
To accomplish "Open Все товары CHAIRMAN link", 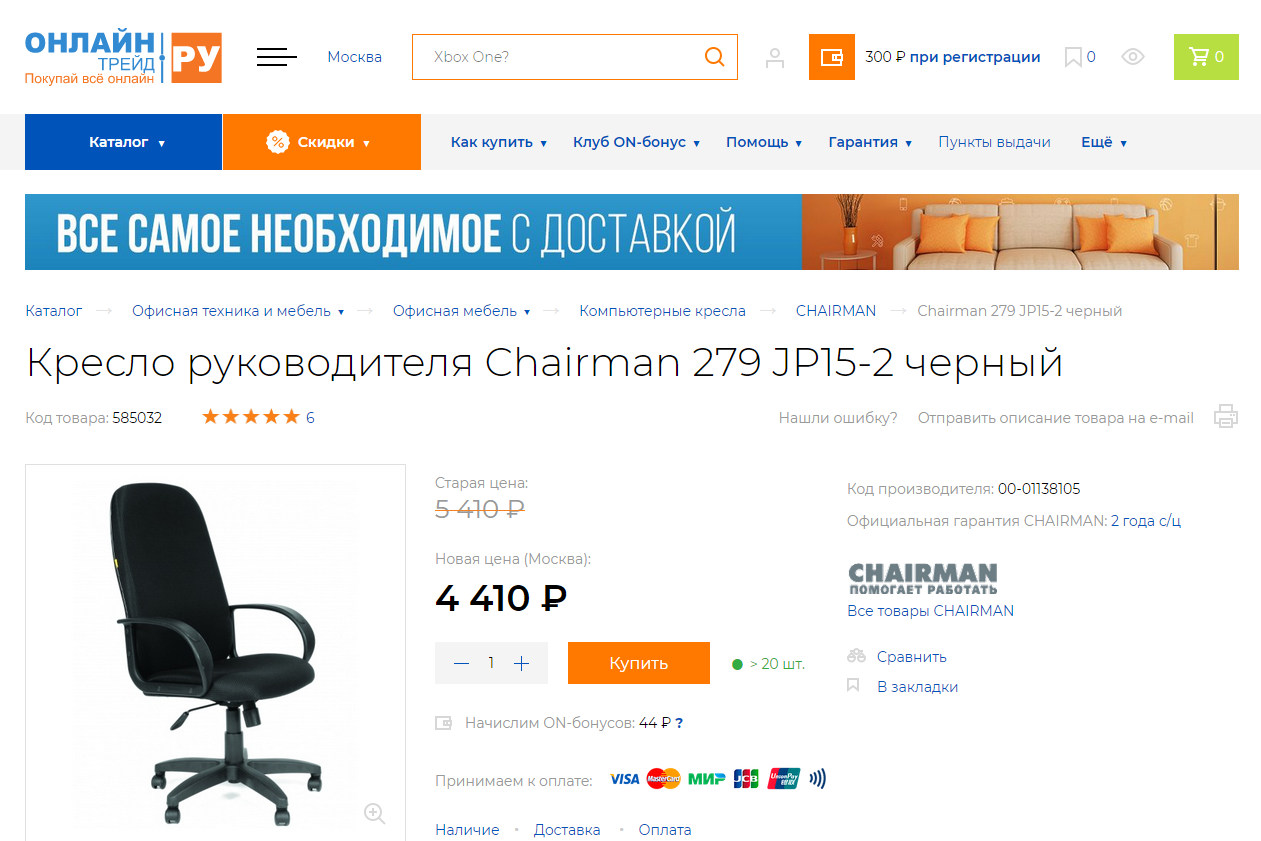I will tap(930, 611).
